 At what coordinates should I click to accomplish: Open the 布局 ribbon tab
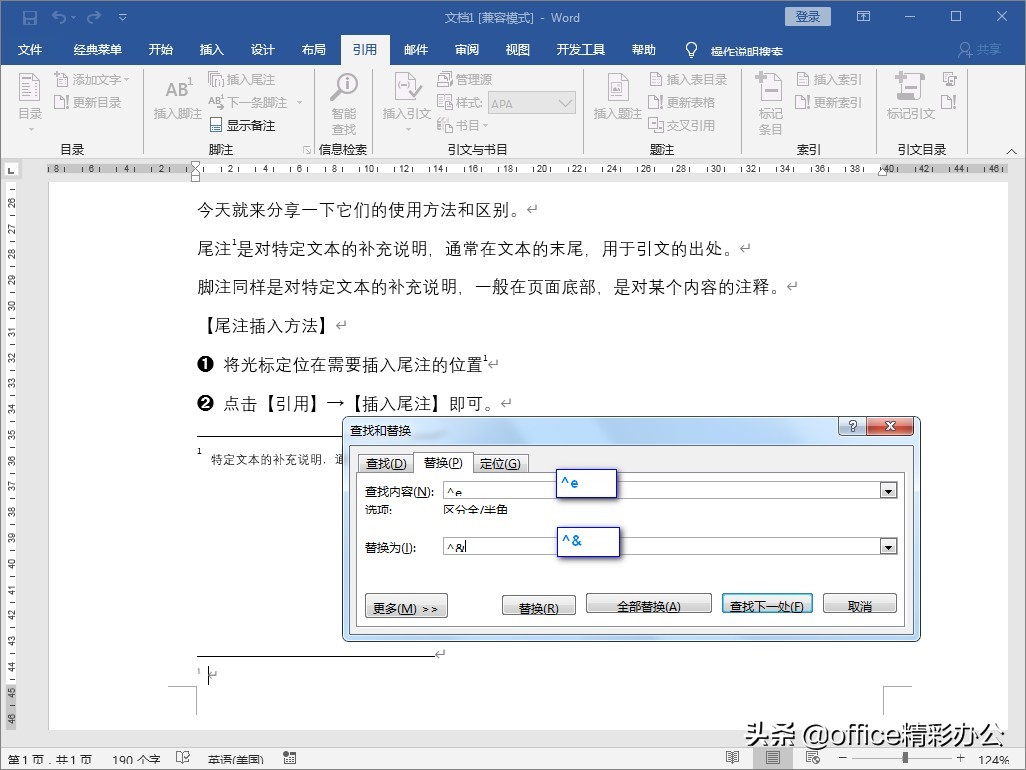[313, 50]
